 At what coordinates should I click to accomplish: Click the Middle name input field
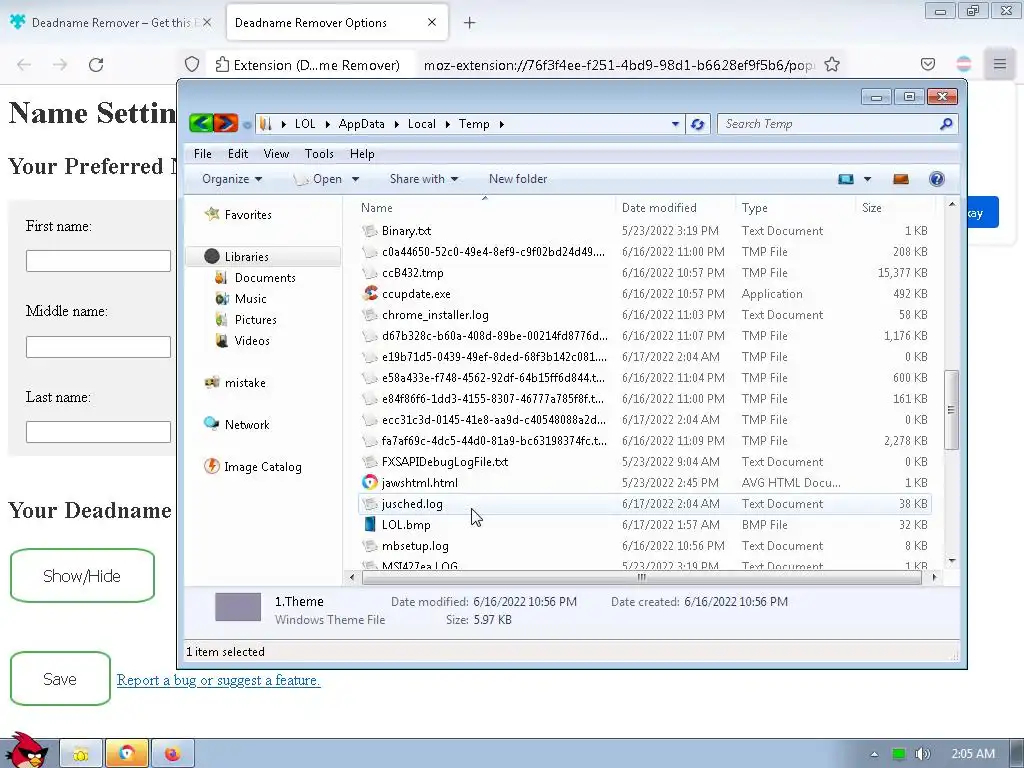(98, 346)
